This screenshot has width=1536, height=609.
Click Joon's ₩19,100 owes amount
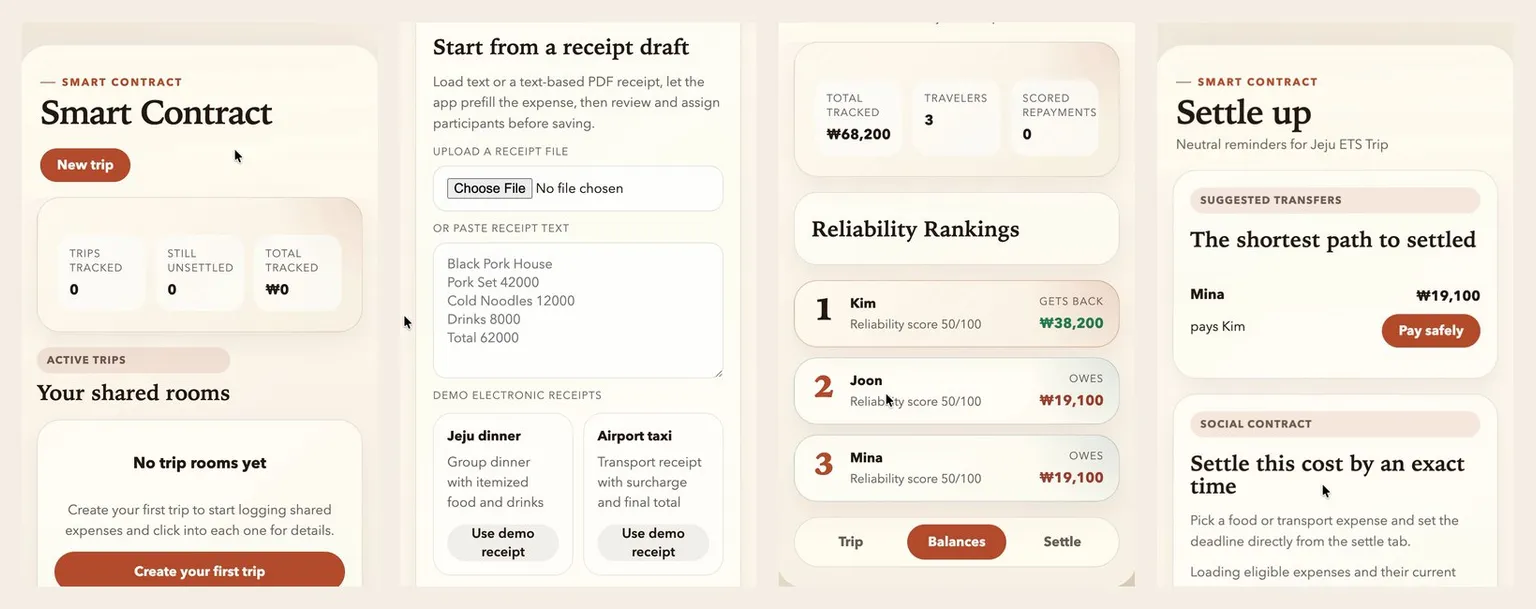1071,400
